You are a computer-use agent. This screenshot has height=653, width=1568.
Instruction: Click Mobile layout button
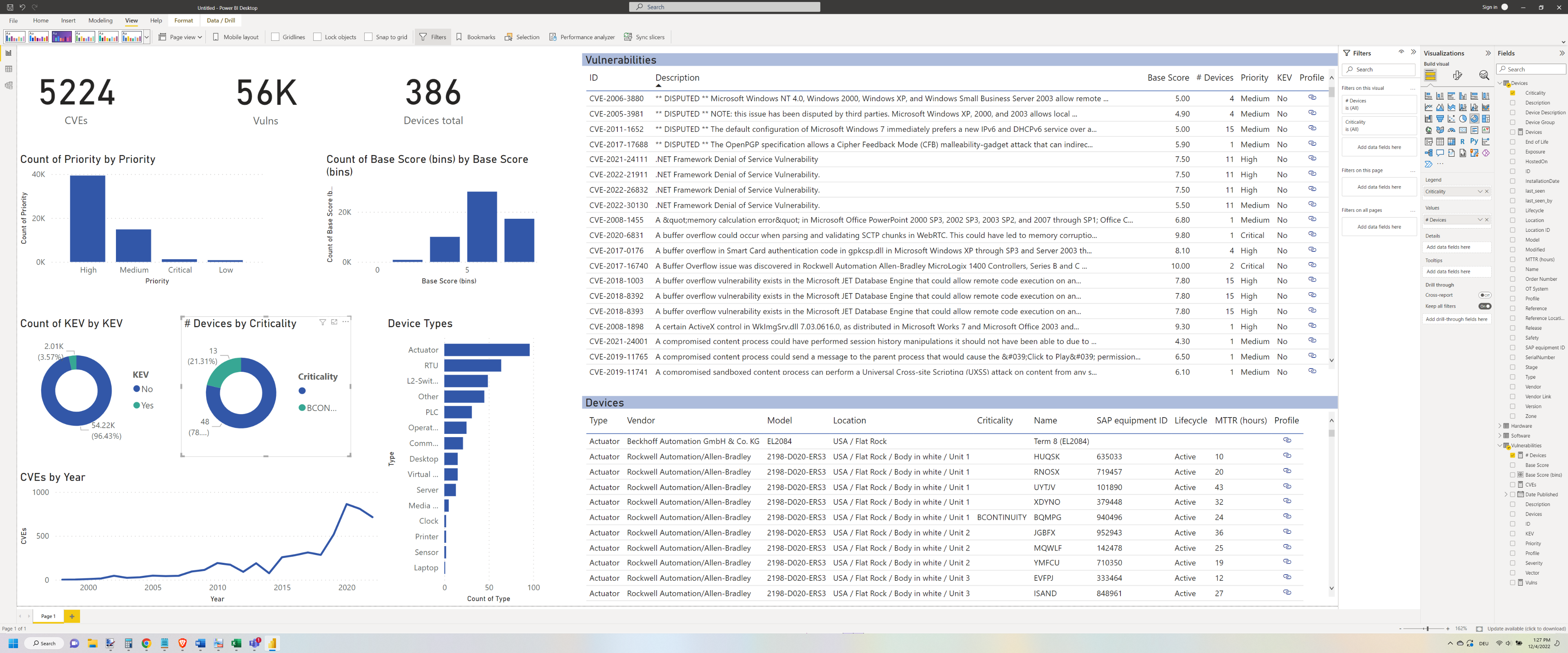pos(236,37)
